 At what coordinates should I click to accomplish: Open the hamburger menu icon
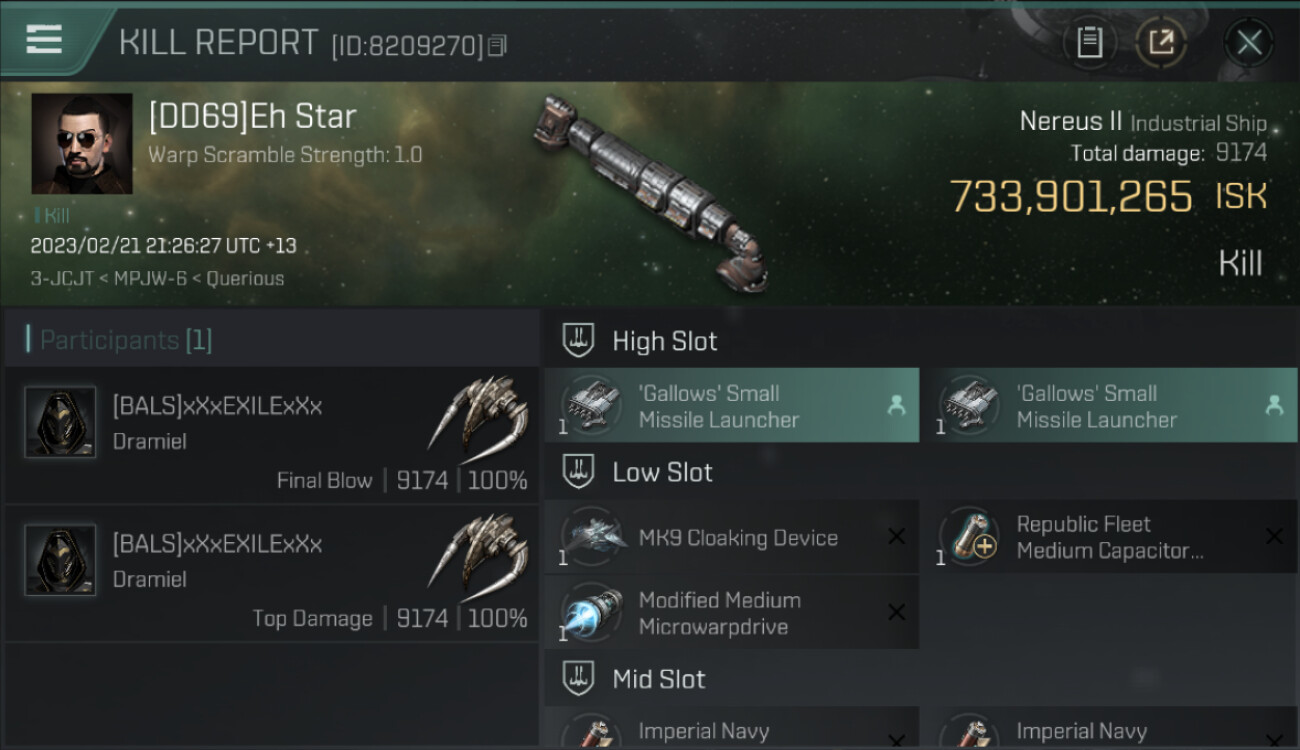click(44, 40)
